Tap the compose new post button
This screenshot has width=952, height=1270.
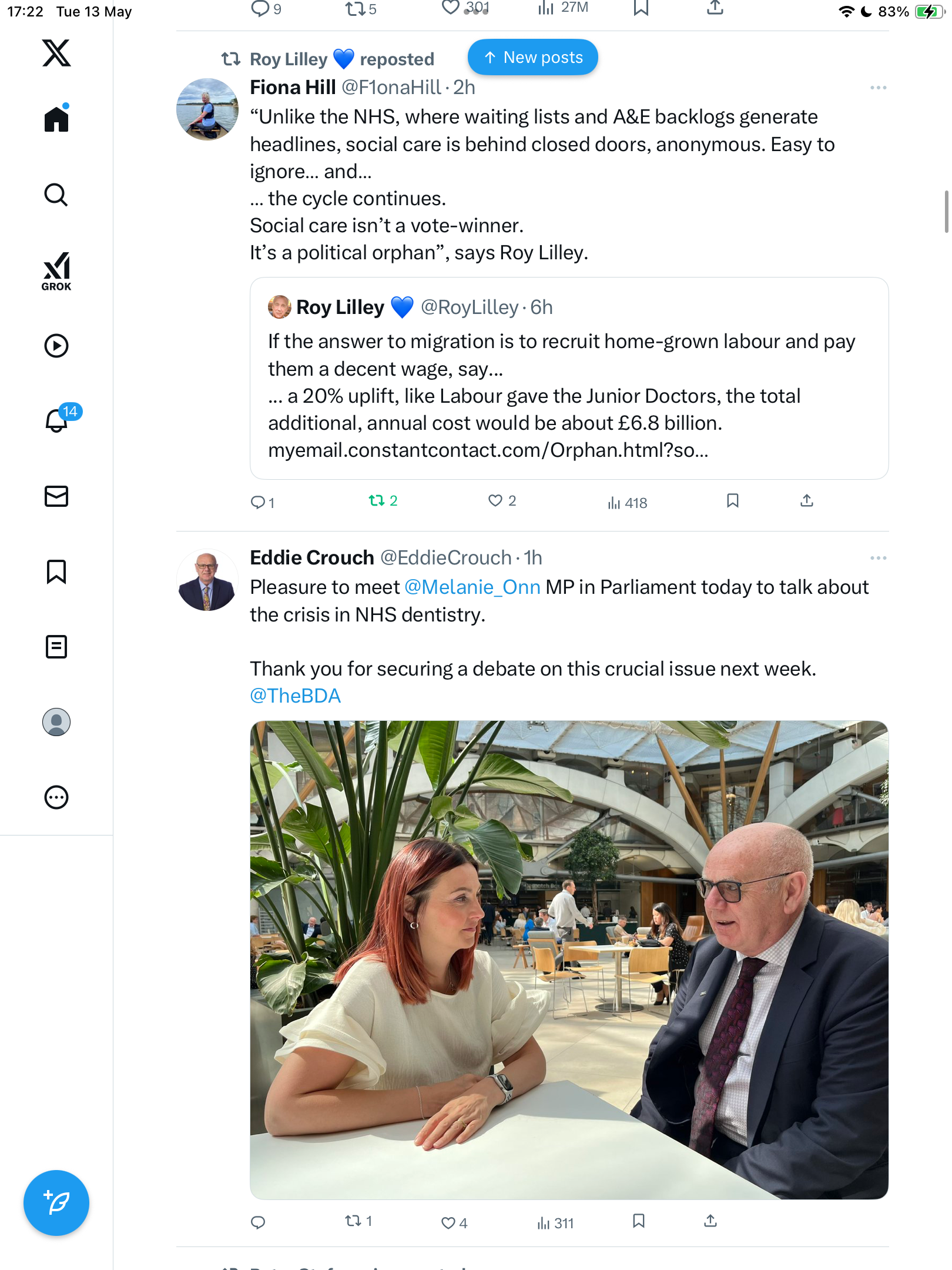pos(56,1203)
